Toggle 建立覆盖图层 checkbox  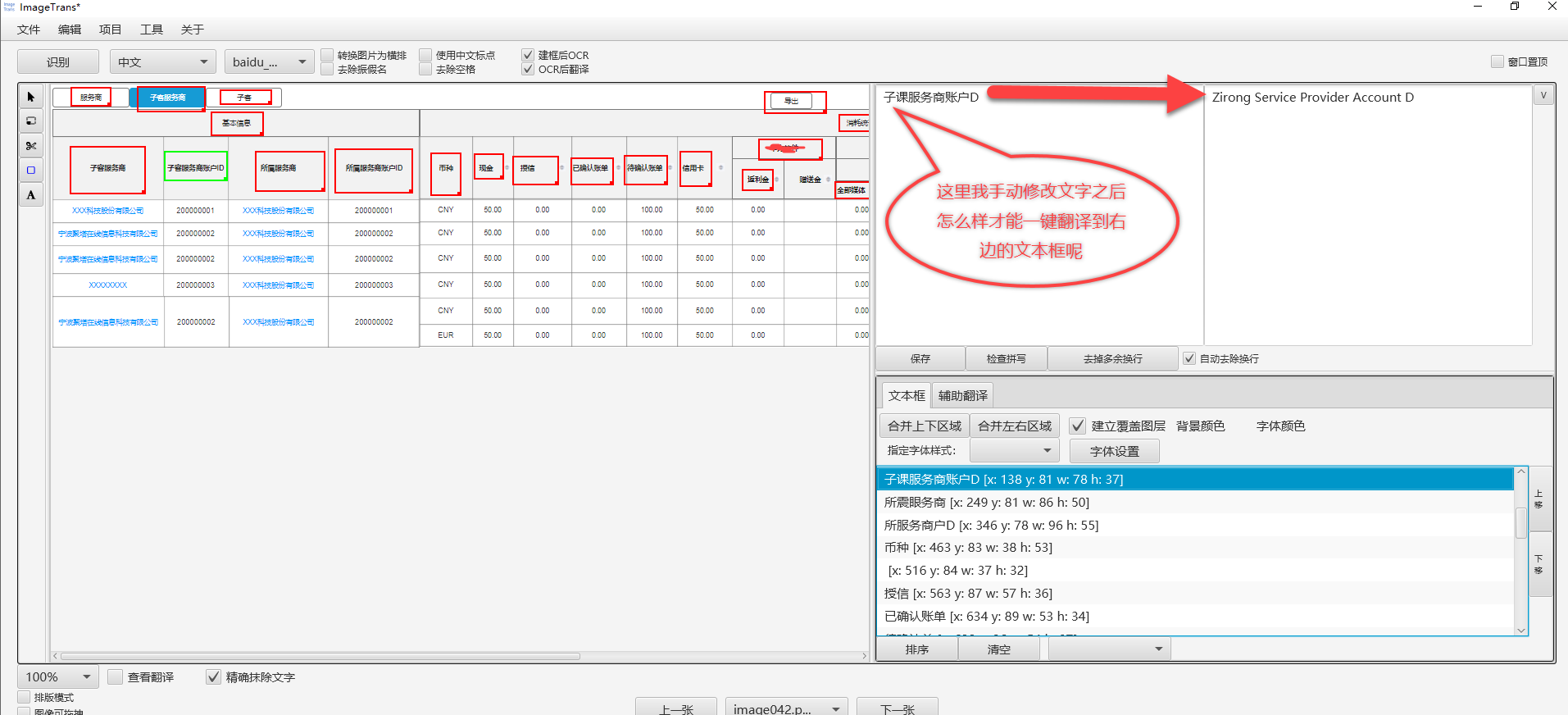(1078, 426)
